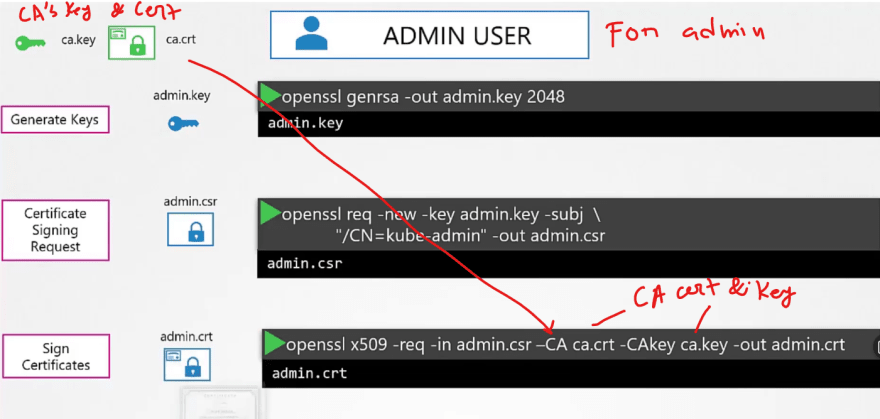The image size is (880, 419).
Task: Click the admin user person icon
Action: (311, 35)
